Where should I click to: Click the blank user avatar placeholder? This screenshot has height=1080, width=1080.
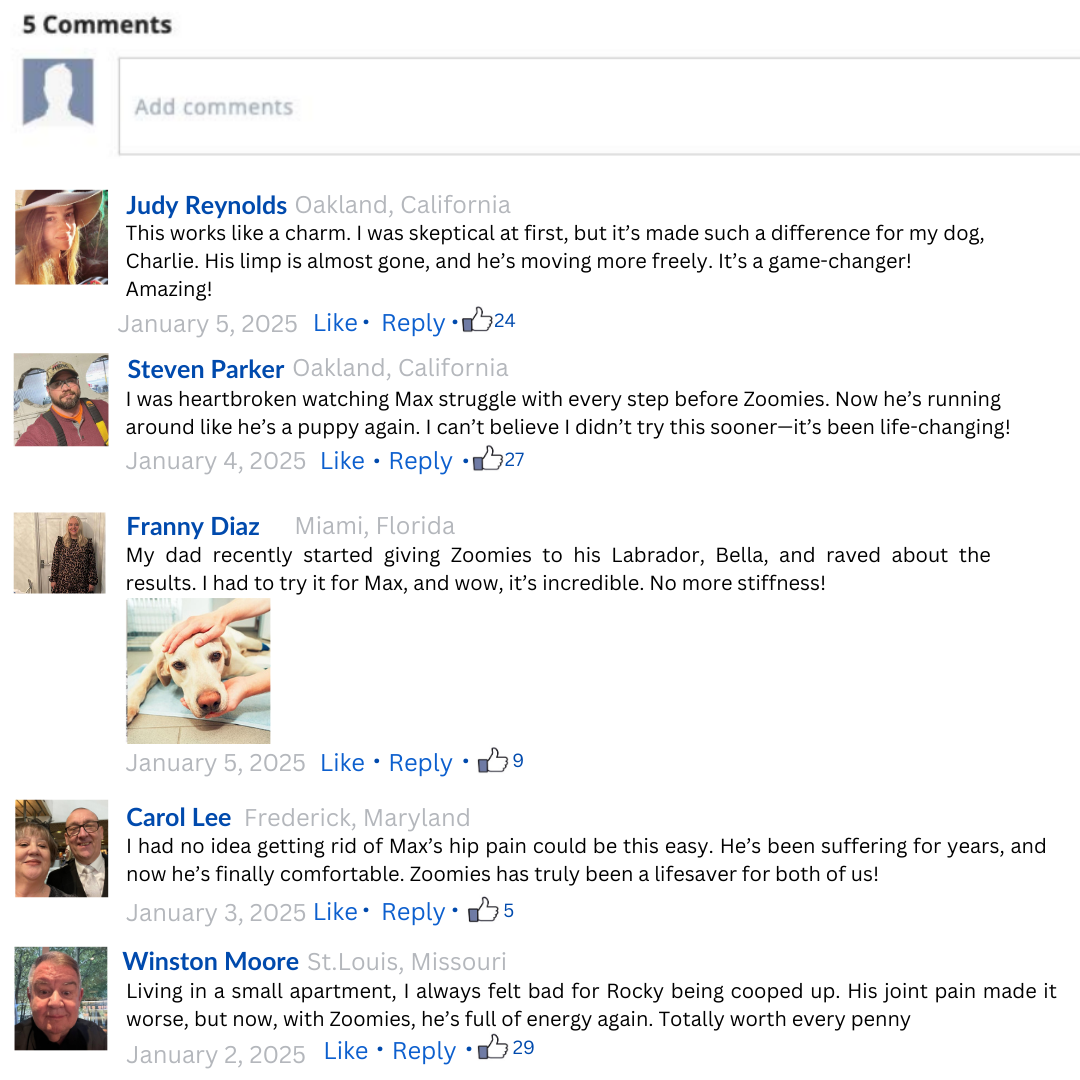click(58, 92)
